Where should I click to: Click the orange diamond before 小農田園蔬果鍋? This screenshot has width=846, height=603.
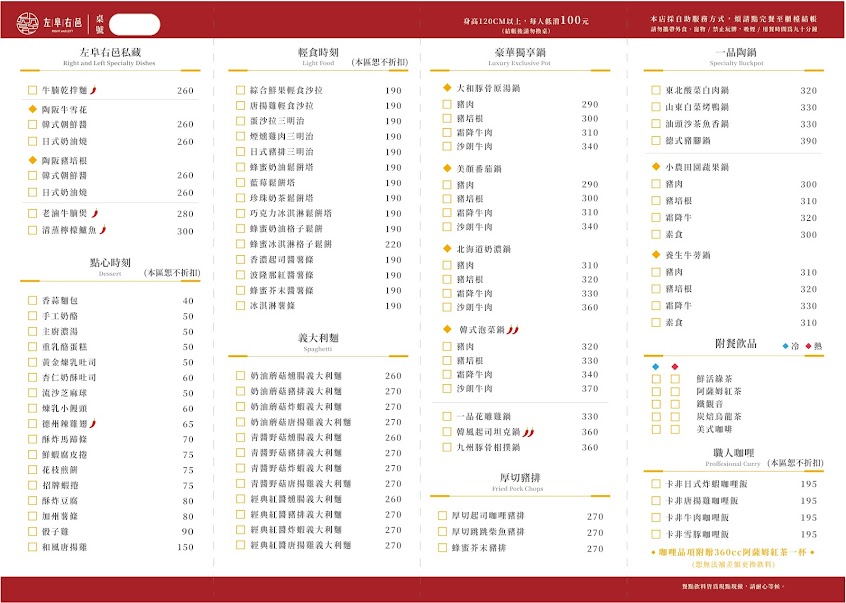pos(656,167)
